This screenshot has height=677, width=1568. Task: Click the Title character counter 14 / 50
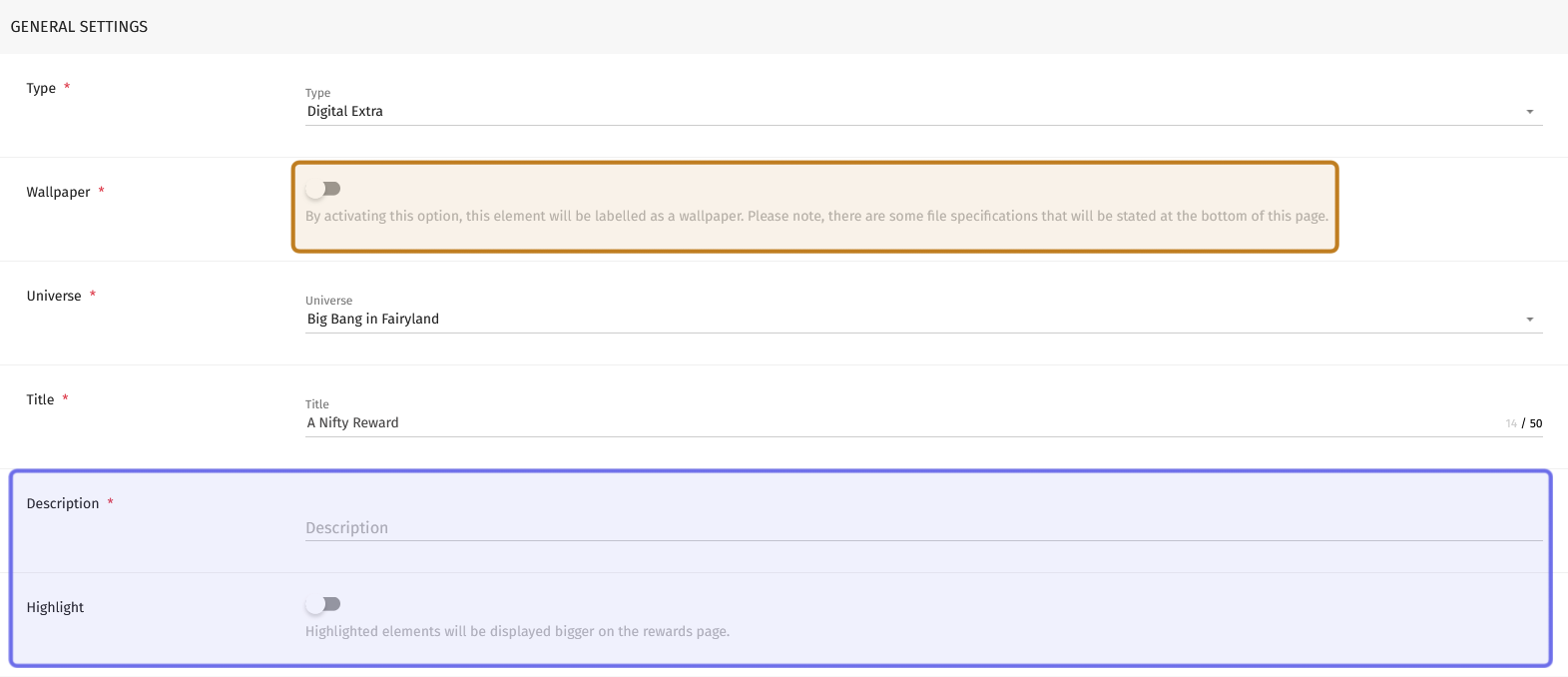(1524, 423)
